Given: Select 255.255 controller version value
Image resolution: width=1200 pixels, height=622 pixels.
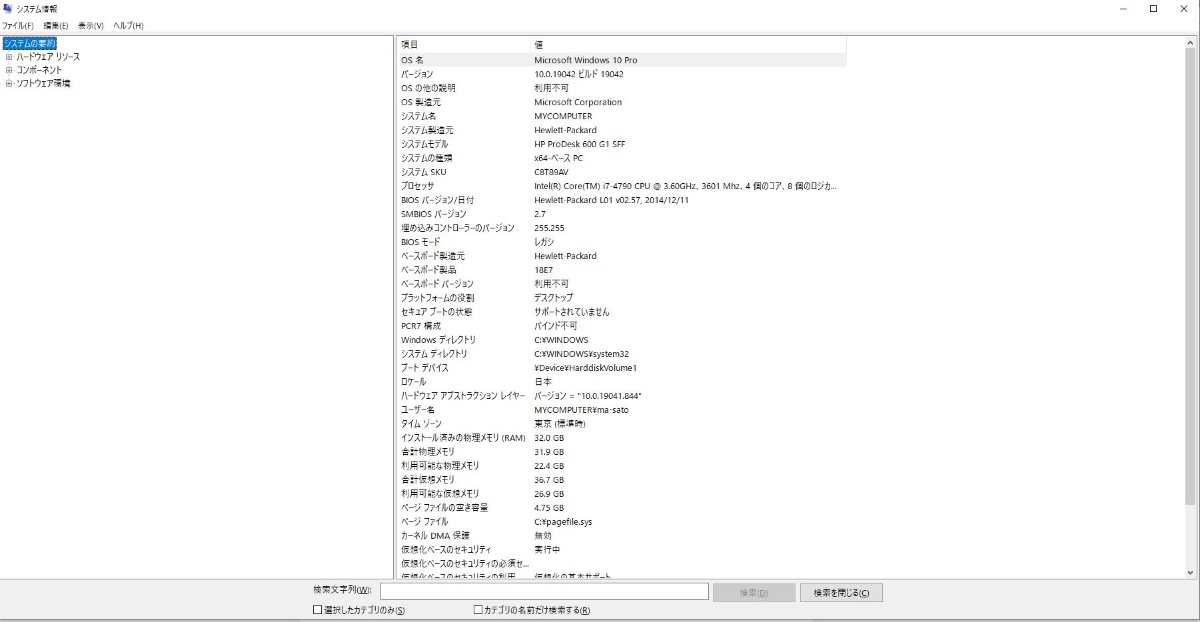Looking at the screenshot, I should (549, 228).
